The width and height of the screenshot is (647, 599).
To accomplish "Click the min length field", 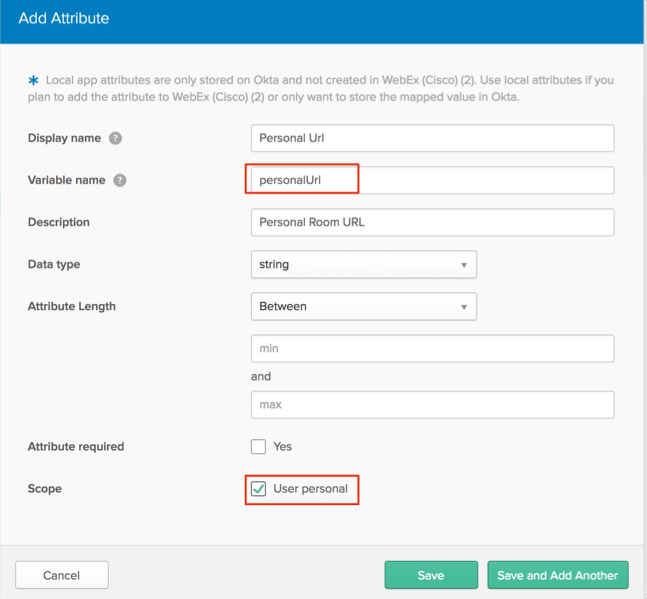I will [x=432, y=349].
